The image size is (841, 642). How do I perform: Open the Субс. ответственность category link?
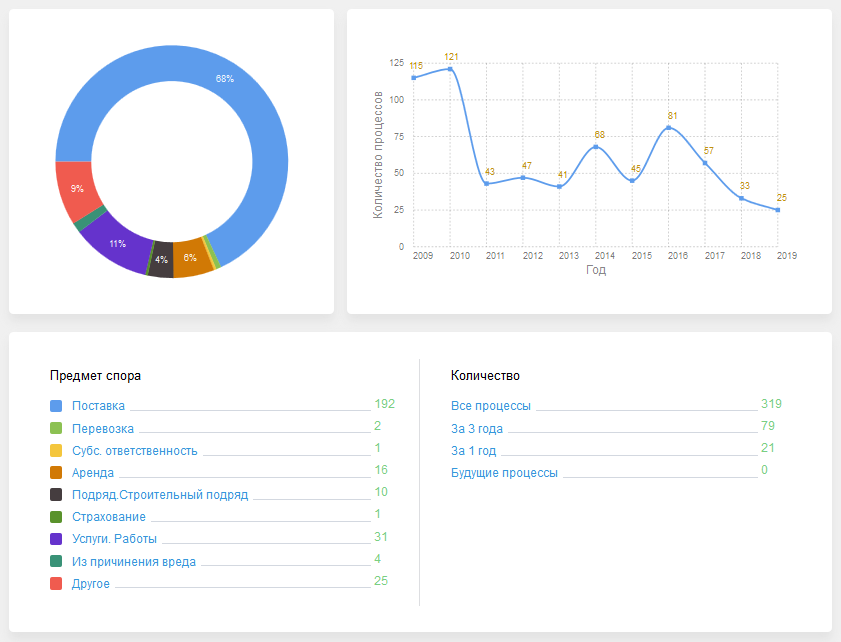(x=135, y=451)
